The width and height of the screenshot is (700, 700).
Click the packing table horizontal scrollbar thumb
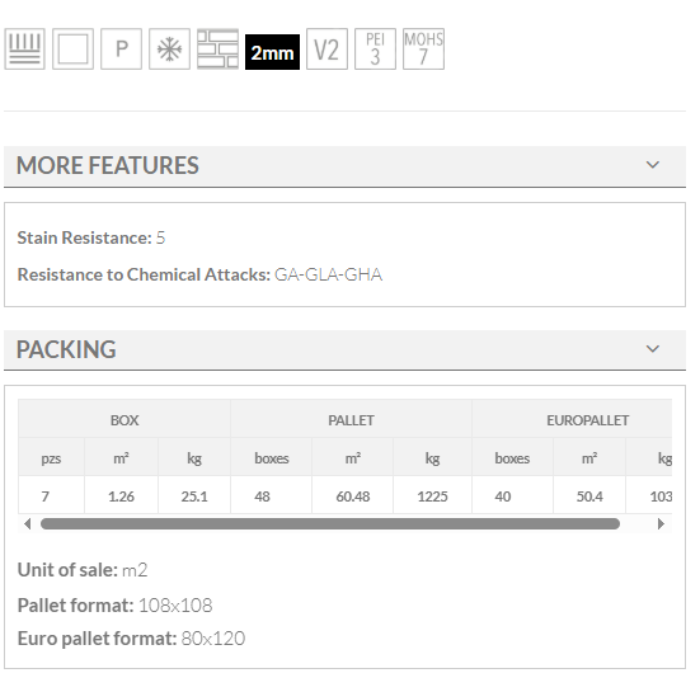tap(330, 523)
